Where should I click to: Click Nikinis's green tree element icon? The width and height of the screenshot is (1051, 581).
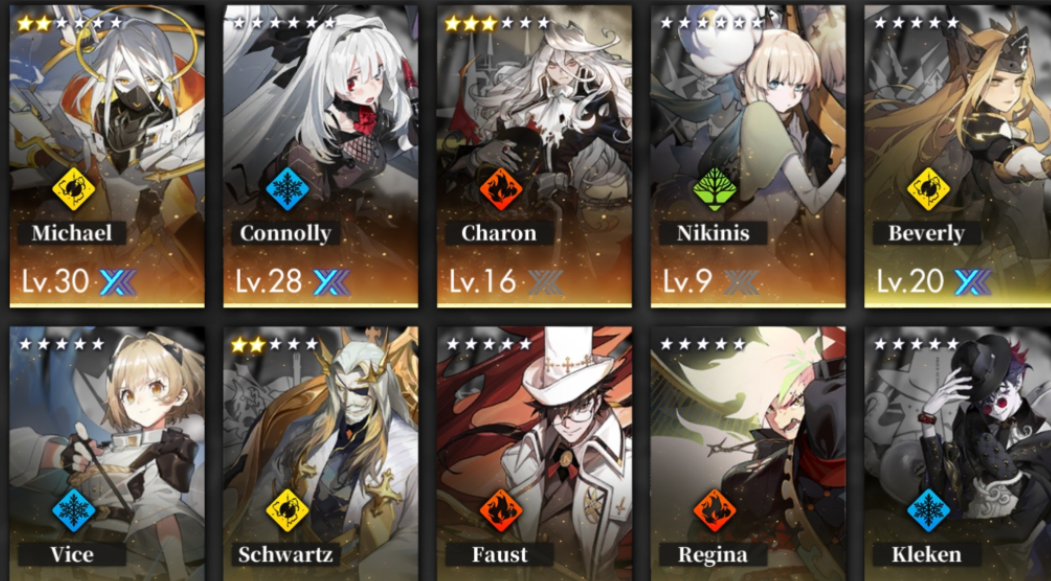(x=715, y=190)
